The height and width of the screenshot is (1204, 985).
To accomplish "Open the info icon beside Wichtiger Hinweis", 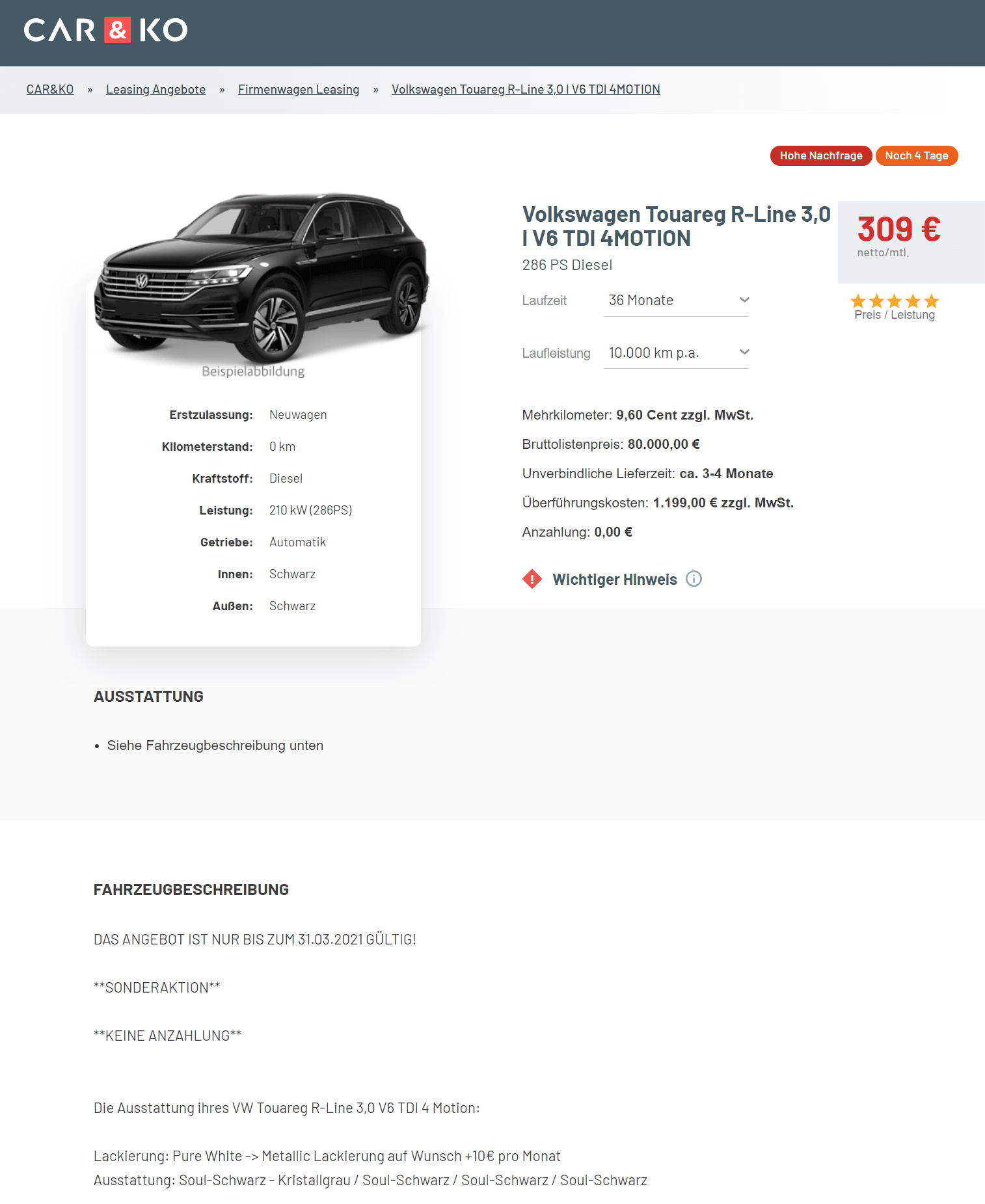I will pyautogui.click(x=694, y=579).
